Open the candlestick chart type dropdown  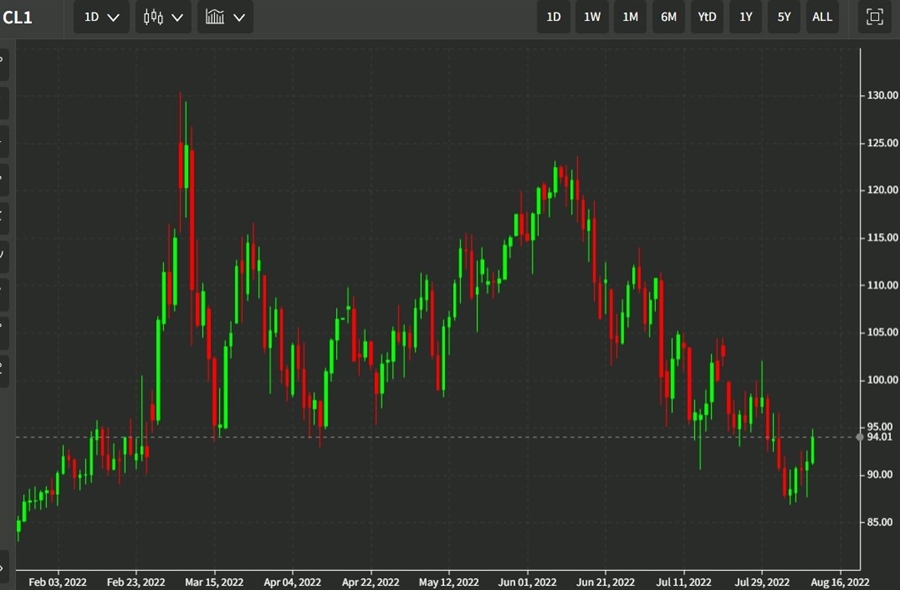[164, 17]
